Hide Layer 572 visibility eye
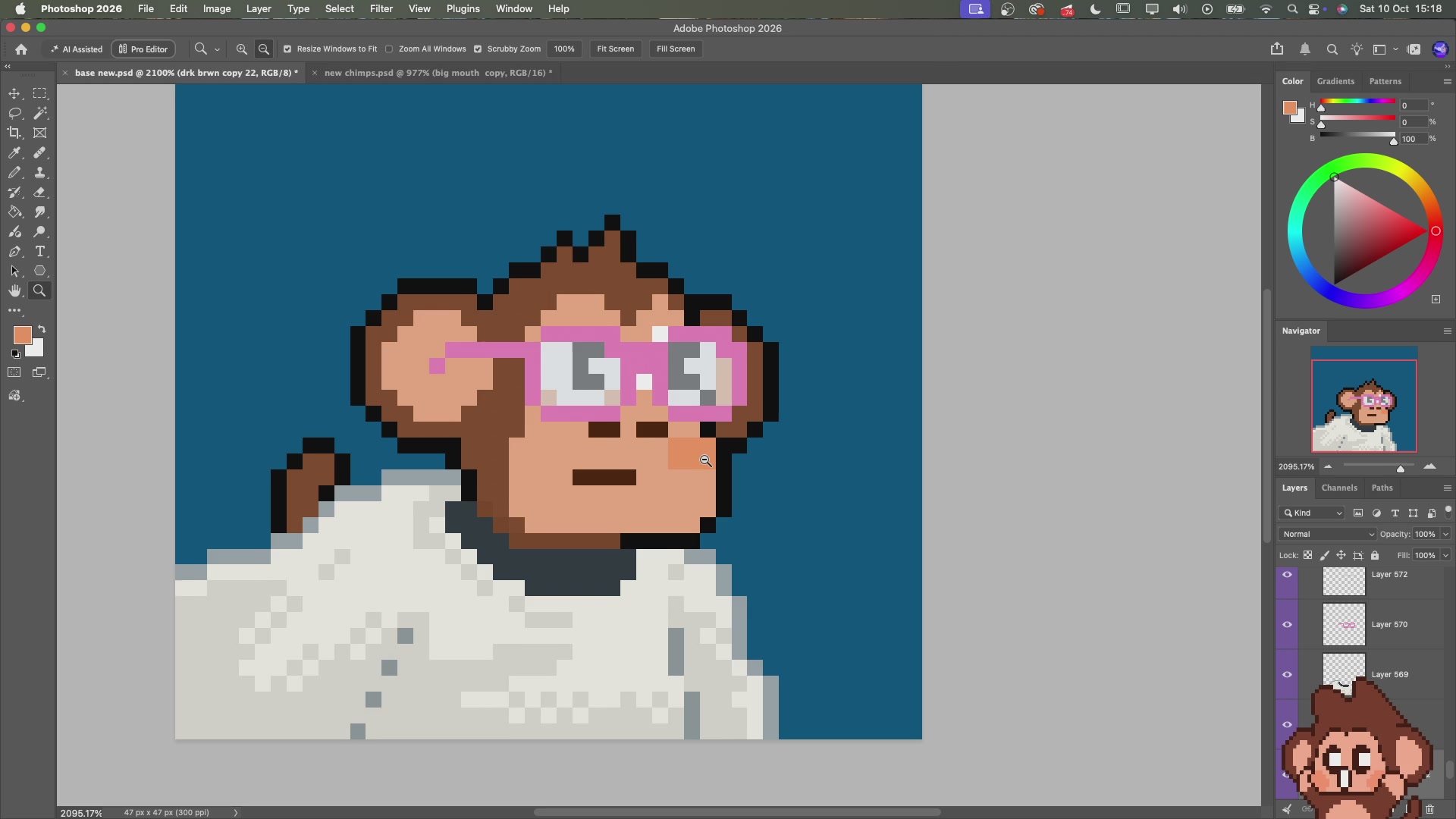Viewport: 1456px width, 819px height. point(1287,575)
